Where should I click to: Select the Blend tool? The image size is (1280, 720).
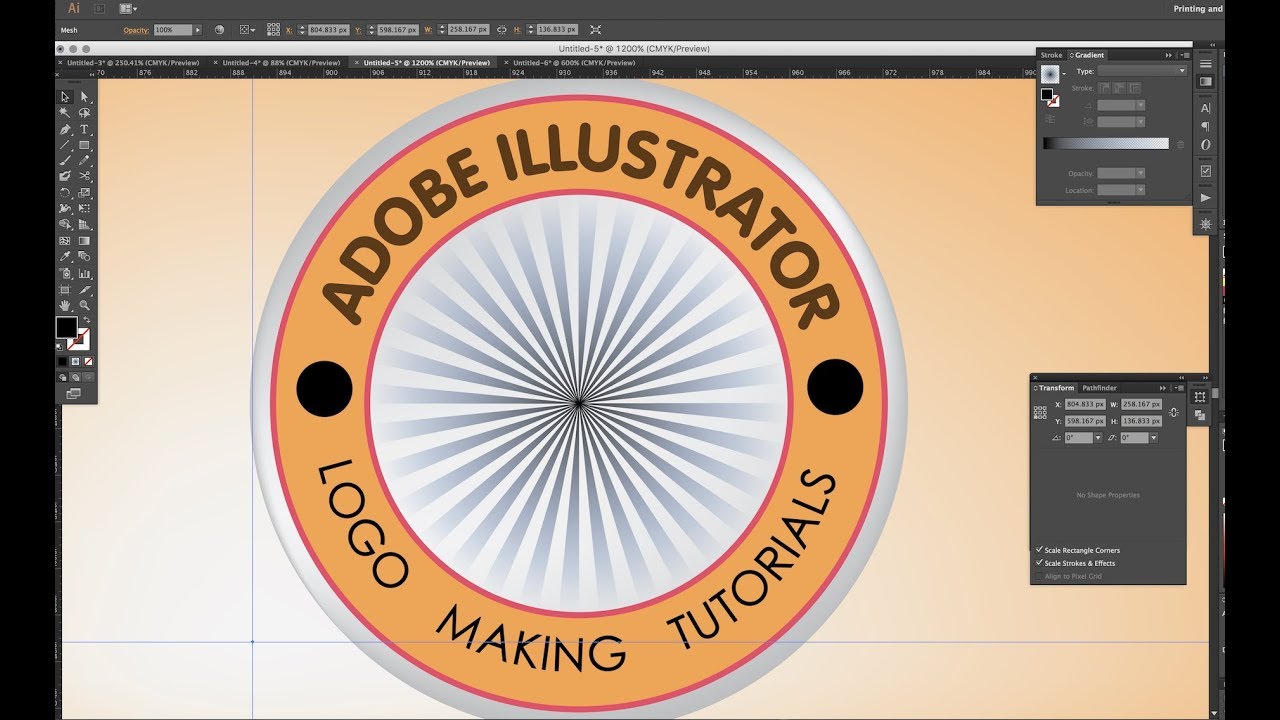click(85, 256)
